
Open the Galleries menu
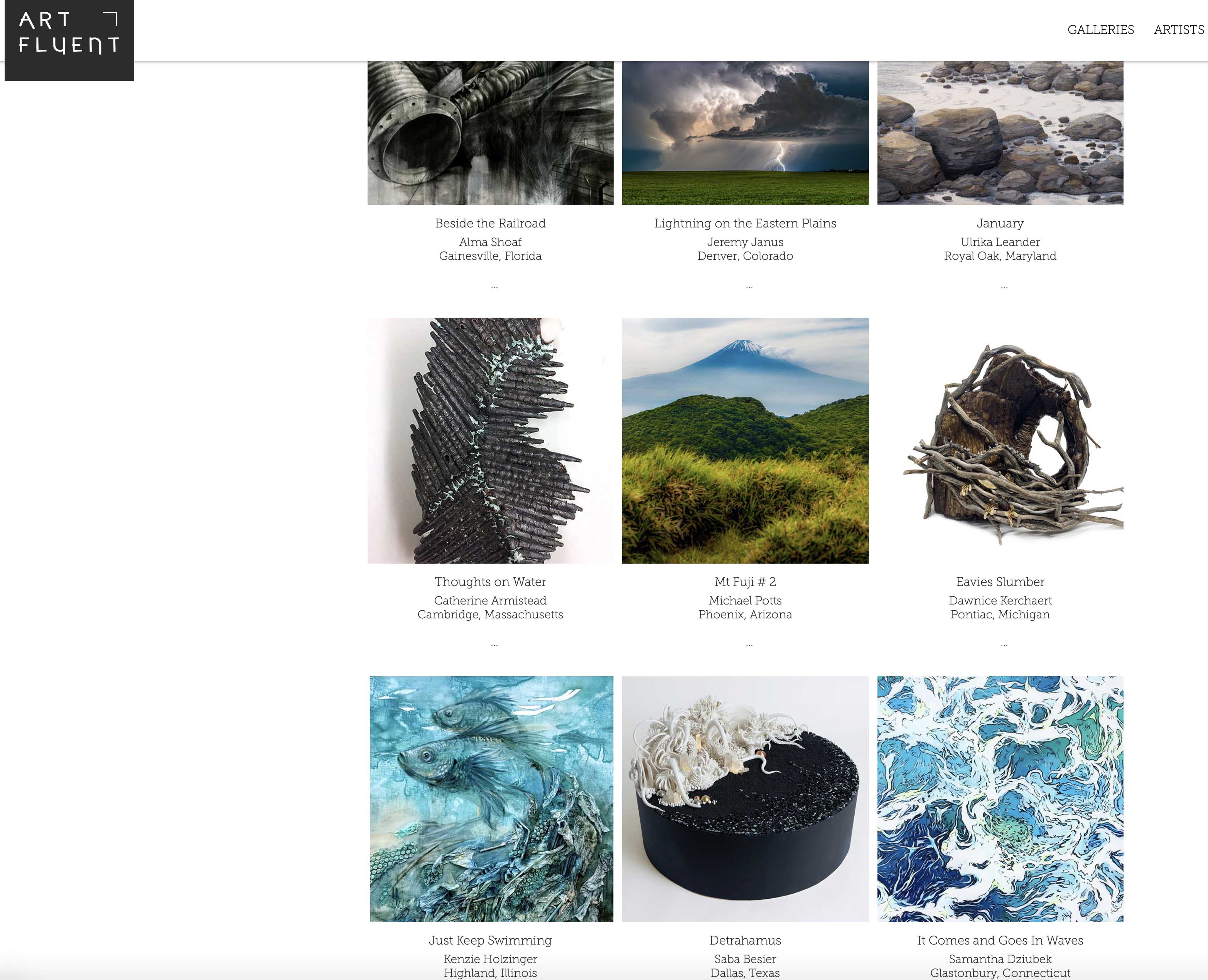pyautogui.click(x=1100, y=30)
